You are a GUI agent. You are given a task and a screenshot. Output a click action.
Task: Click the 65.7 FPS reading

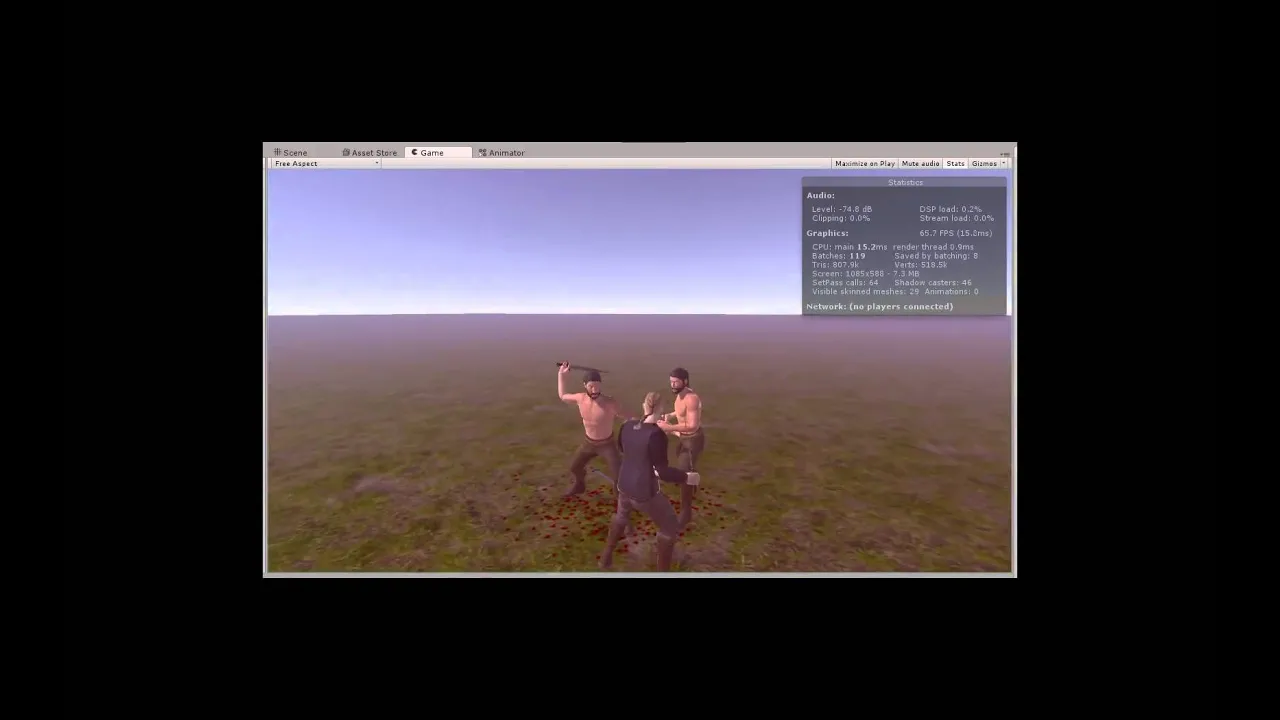tap(956, 233)
